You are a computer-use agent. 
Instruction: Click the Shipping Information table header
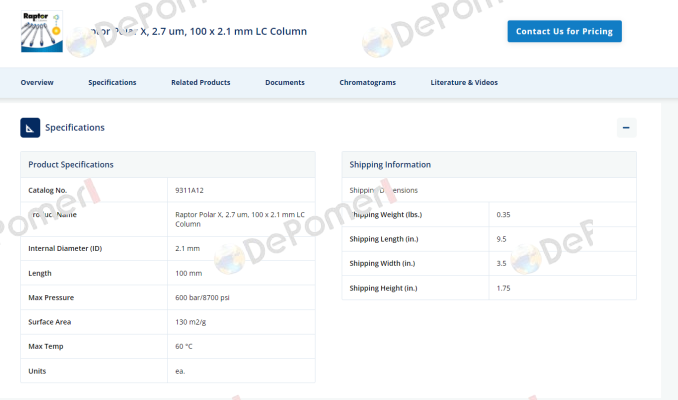click(489, 164)
